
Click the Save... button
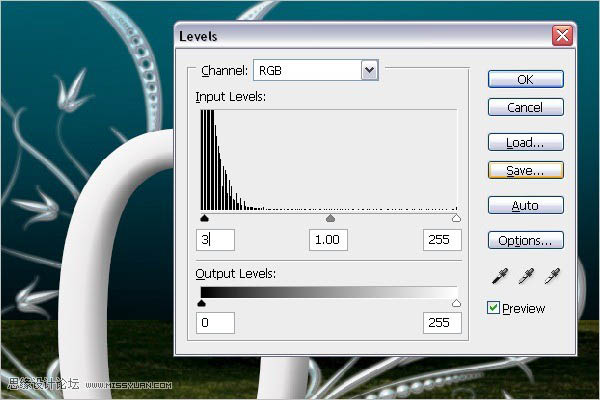click(525, 170)
